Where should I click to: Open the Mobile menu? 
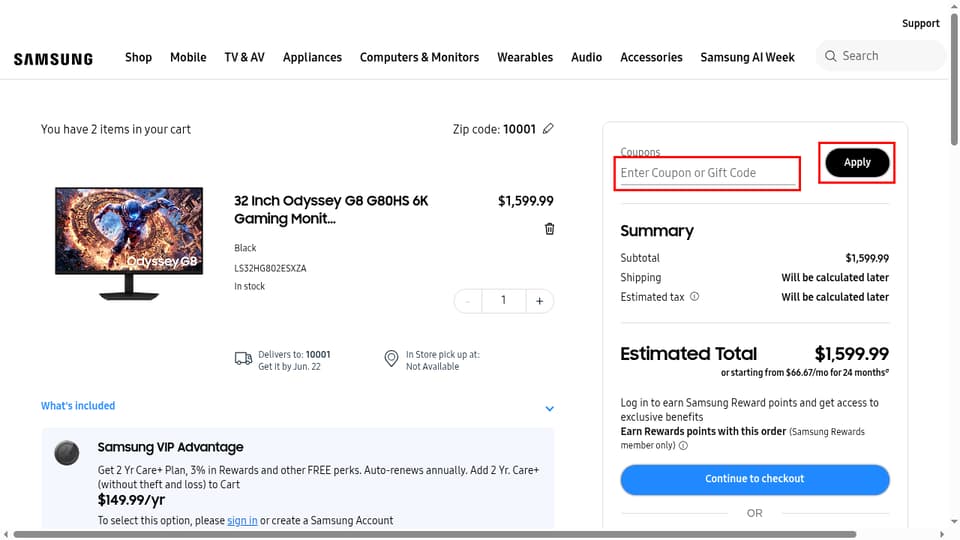pos(188,57)
